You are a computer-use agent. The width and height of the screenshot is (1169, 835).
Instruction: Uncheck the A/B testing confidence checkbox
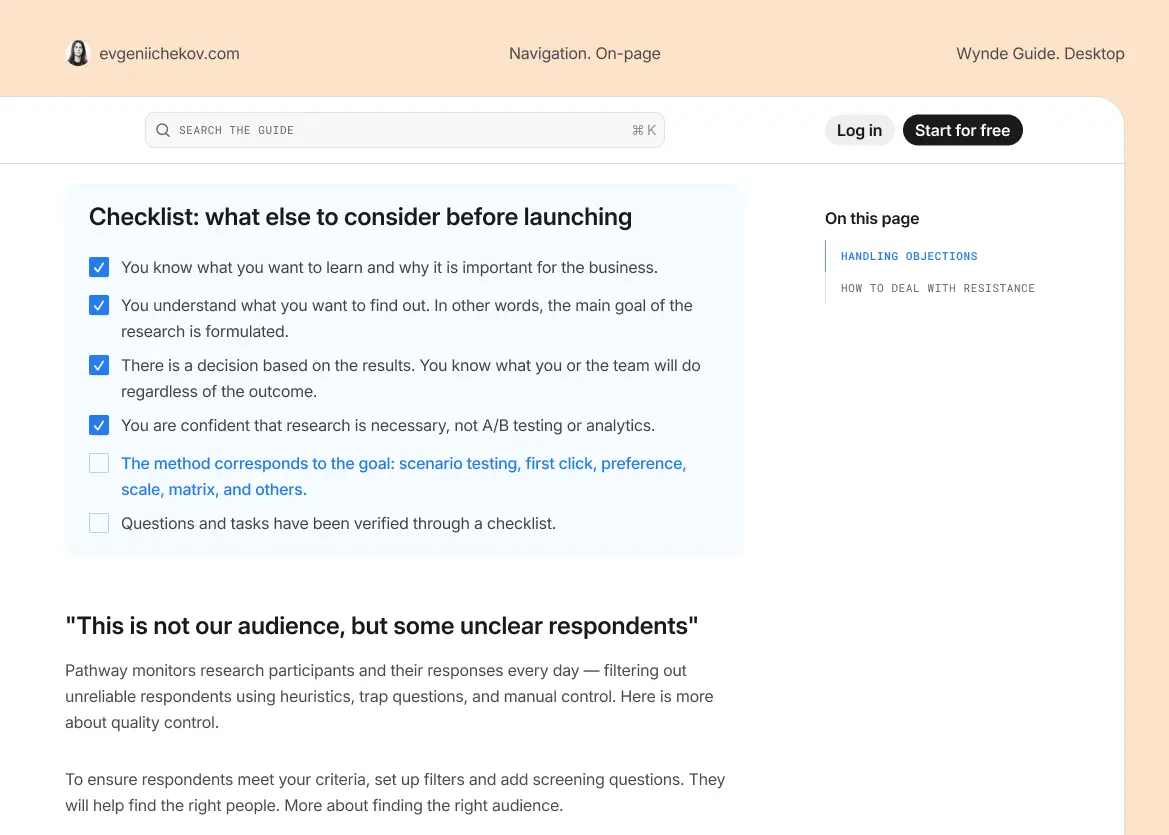tap(98, 425)
